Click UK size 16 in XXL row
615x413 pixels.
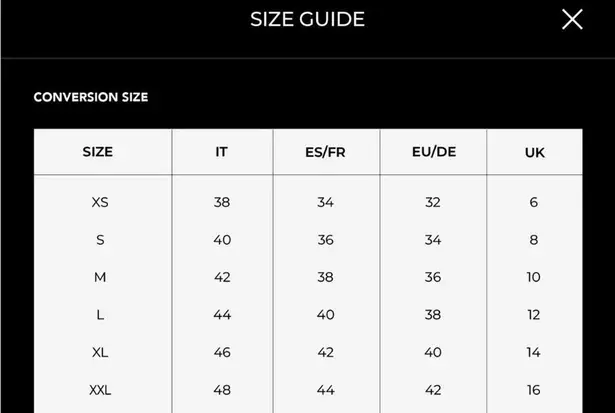(x=534, y=390)
